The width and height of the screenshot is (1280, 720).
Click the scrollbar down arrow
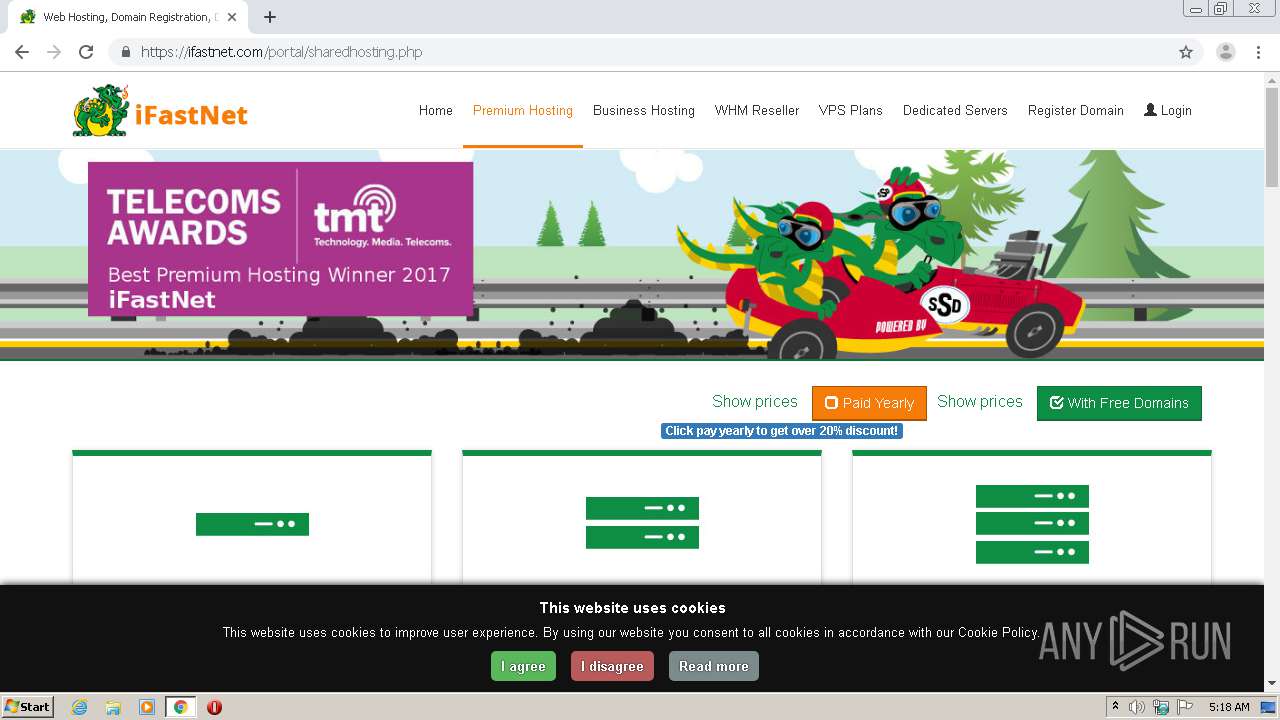tap(1272, 684)
